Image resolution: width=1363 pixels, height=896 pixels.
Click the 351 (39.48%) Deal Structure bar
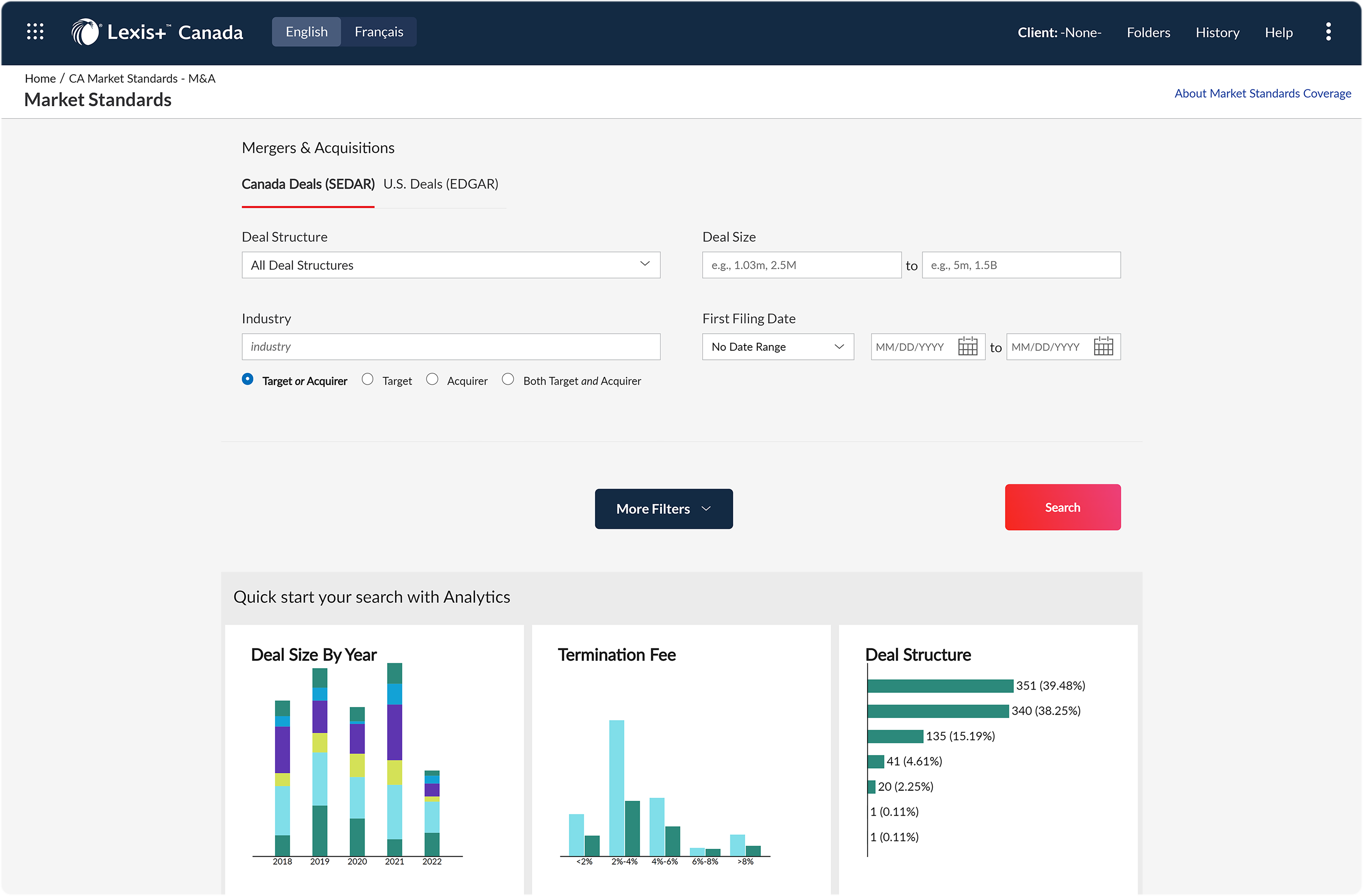(940, 686)
